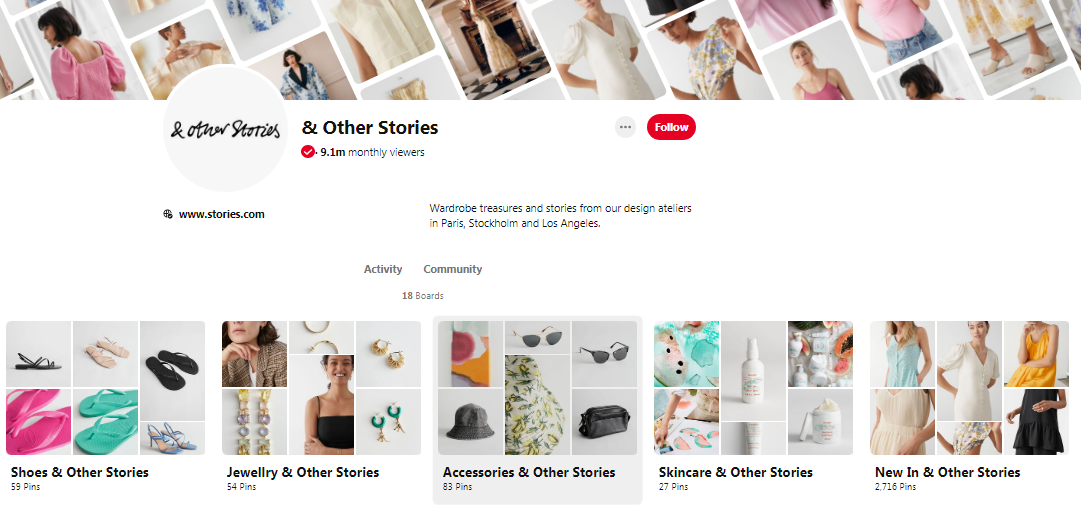Viewport: 1081px width, 507px height.
Task: Follow the & Other Stories profile
Action: [x=671, y=127]
